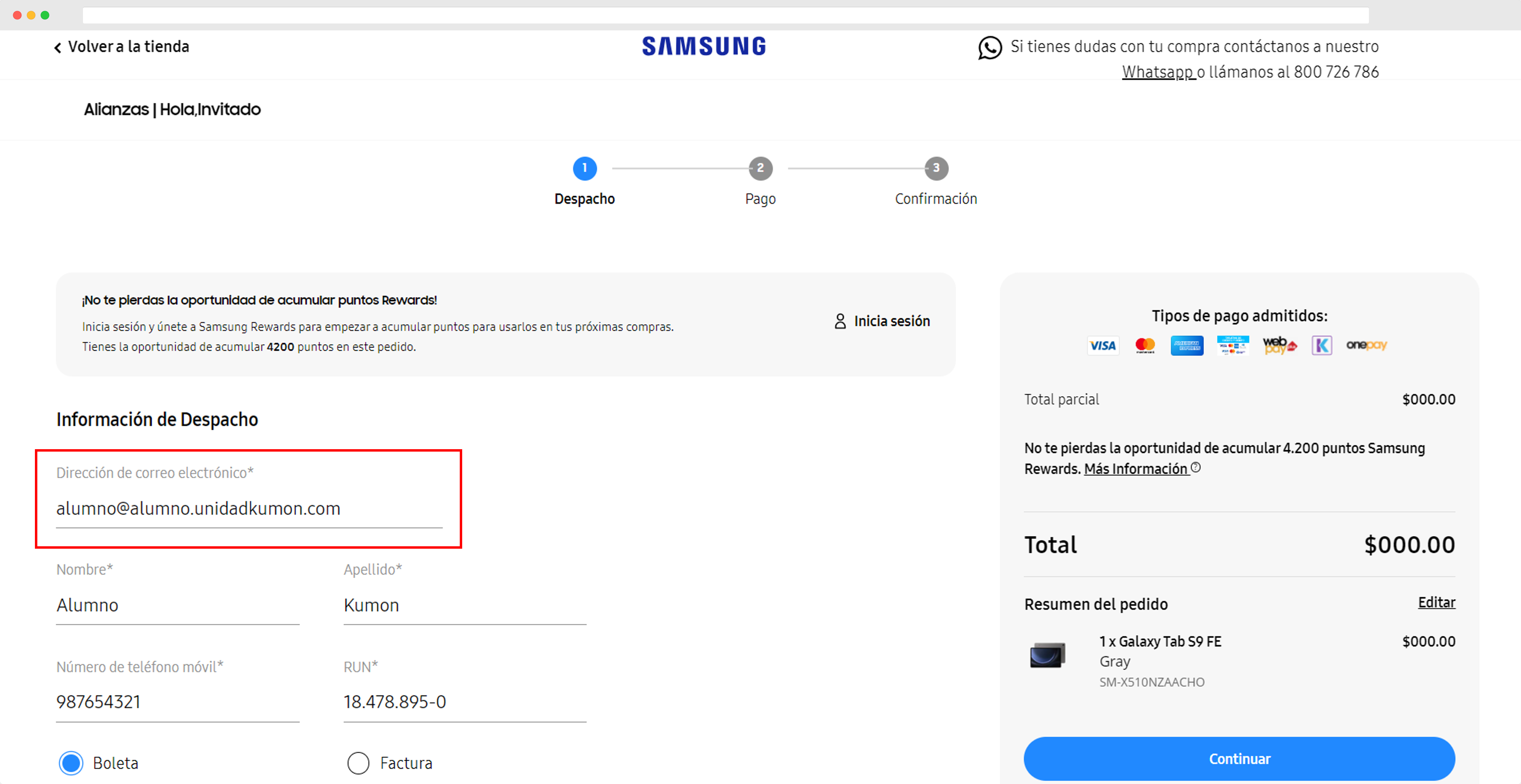
Task: Click the Visa payment icon
Action: (x=1102, y=346)
